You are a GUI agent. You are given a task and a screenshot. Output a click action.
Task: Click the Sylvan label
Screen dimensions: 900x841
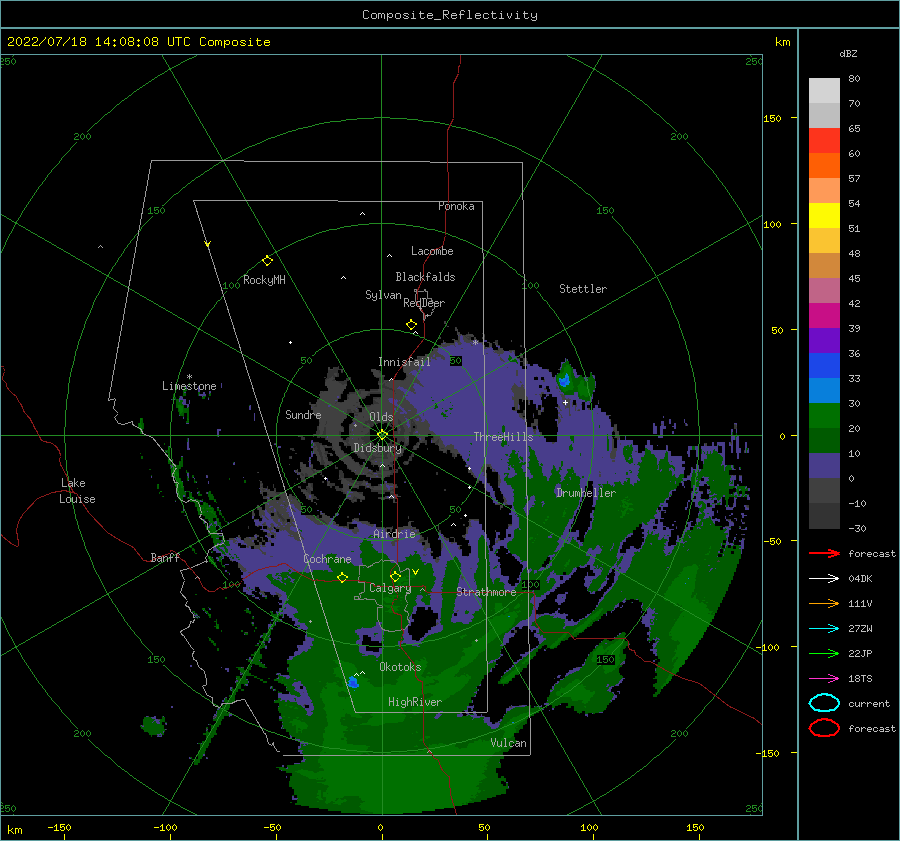coord(383,295)
